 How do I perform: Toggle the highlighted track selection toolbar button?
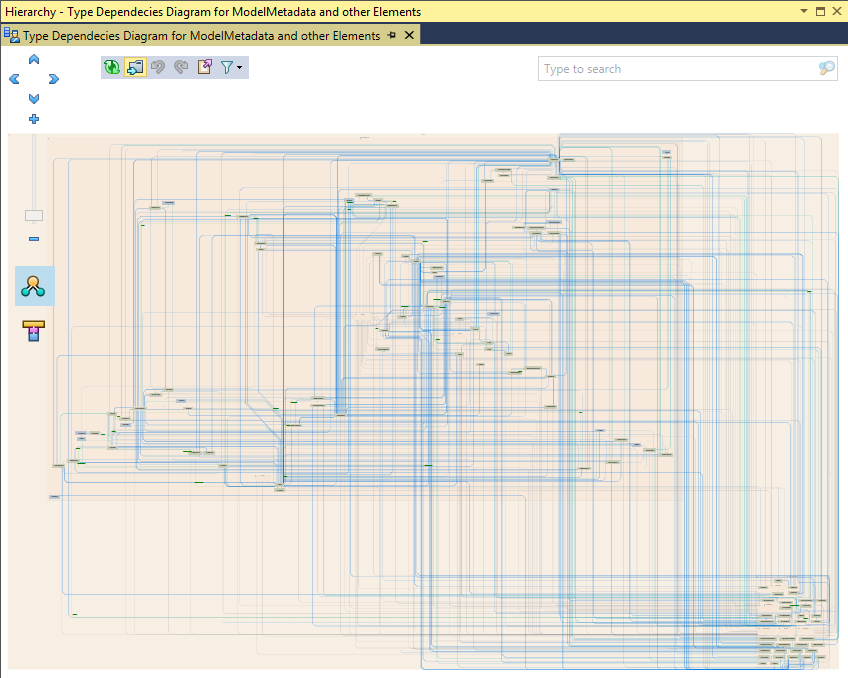coord(135,67)
